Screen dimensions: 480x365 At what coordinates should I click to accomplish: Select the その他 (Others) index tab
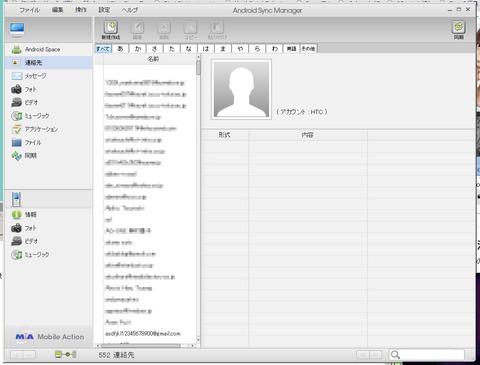(x=309, y=49)
